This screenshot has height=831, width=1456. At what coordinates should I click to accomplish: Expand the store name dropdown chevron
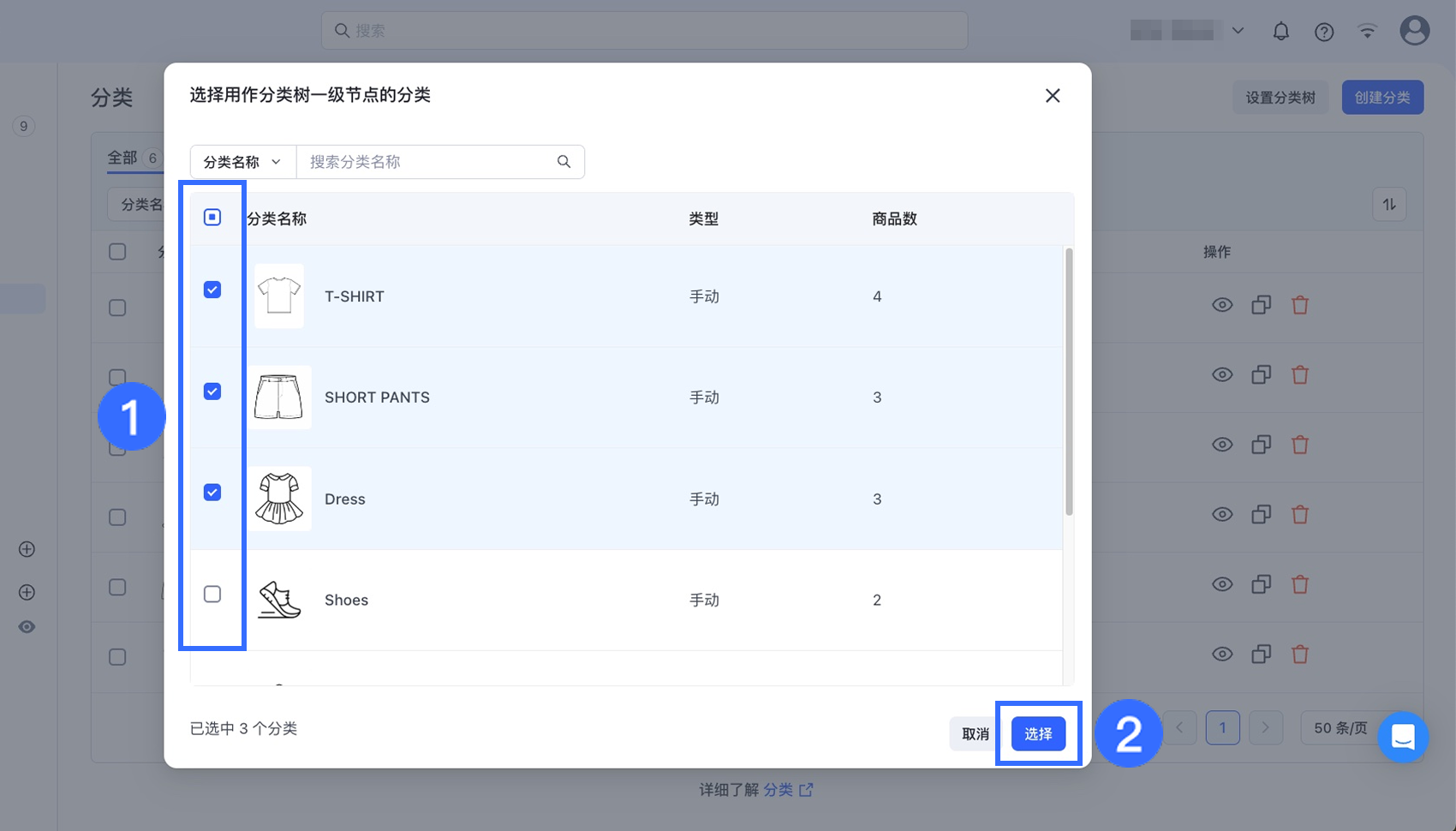click(x=1238, y=31)
